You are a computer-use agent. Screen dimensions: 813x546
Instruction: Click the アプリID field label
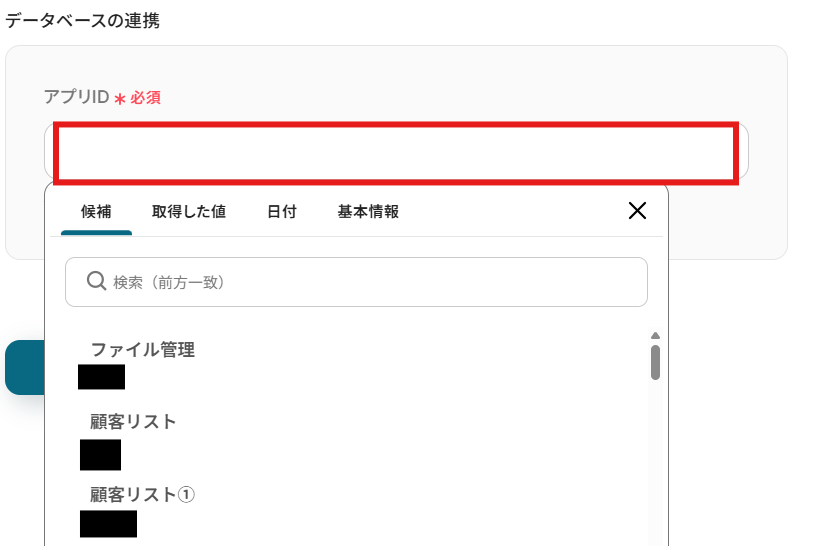tap(76, 97)
